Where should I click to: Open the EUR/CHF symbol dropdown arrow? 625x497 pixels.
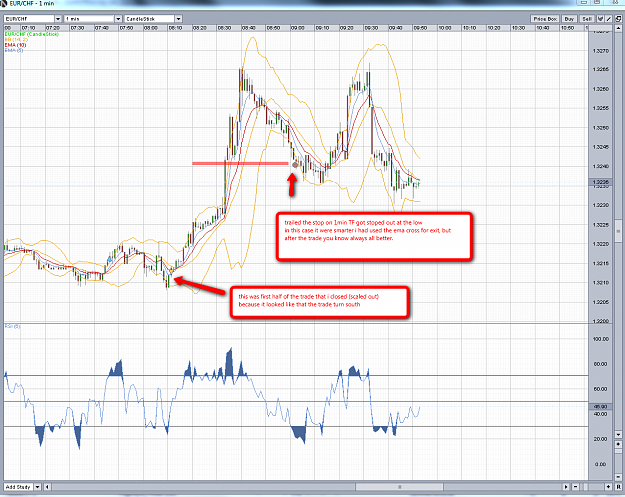click(58, 19)
